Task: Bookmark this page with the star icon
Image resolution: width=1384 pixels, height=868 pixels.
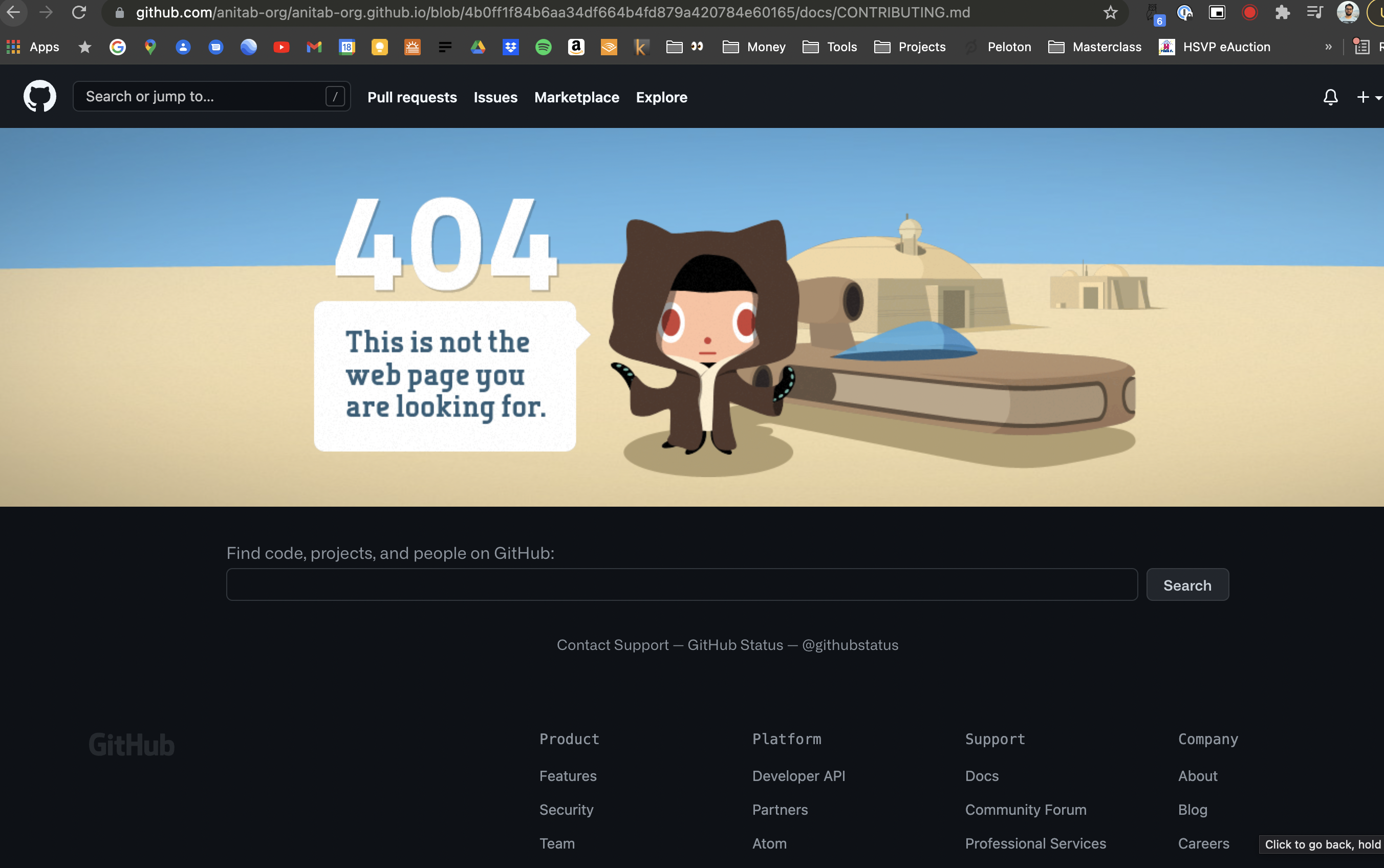Action: pos(1110,13)
